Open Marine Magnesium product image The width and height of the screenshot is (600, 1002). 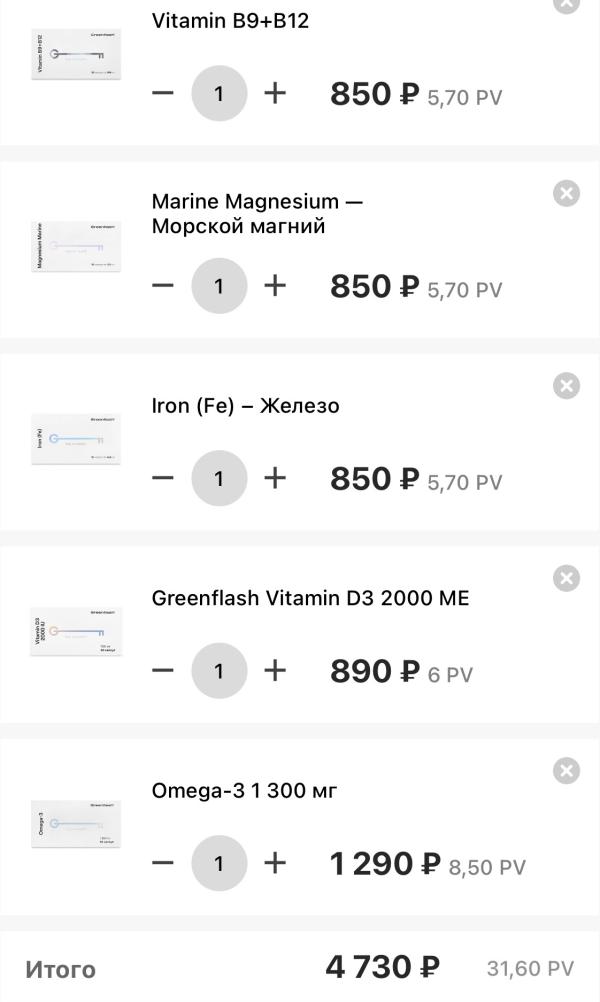[x=76, y=247]
